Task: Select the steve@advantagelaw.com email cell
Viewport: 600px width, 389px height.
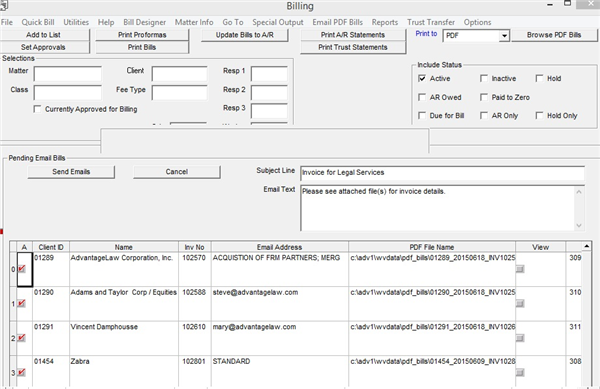Action: [x=280, y=304]
